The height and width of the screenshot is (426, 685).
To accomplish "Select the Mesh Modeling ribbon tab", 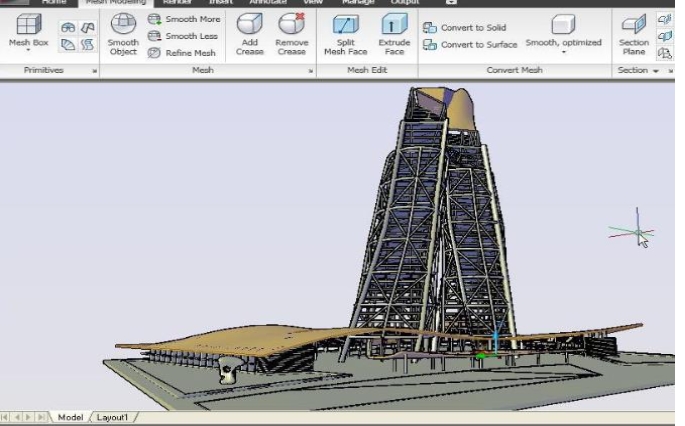I will point(116,2).
